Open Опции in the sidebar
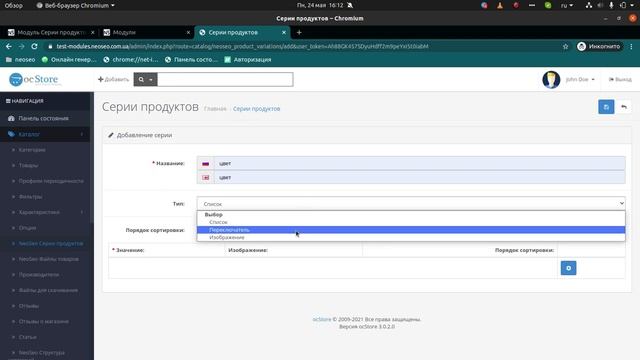This screenshot has width=640, height=360. tap(27, 228)
